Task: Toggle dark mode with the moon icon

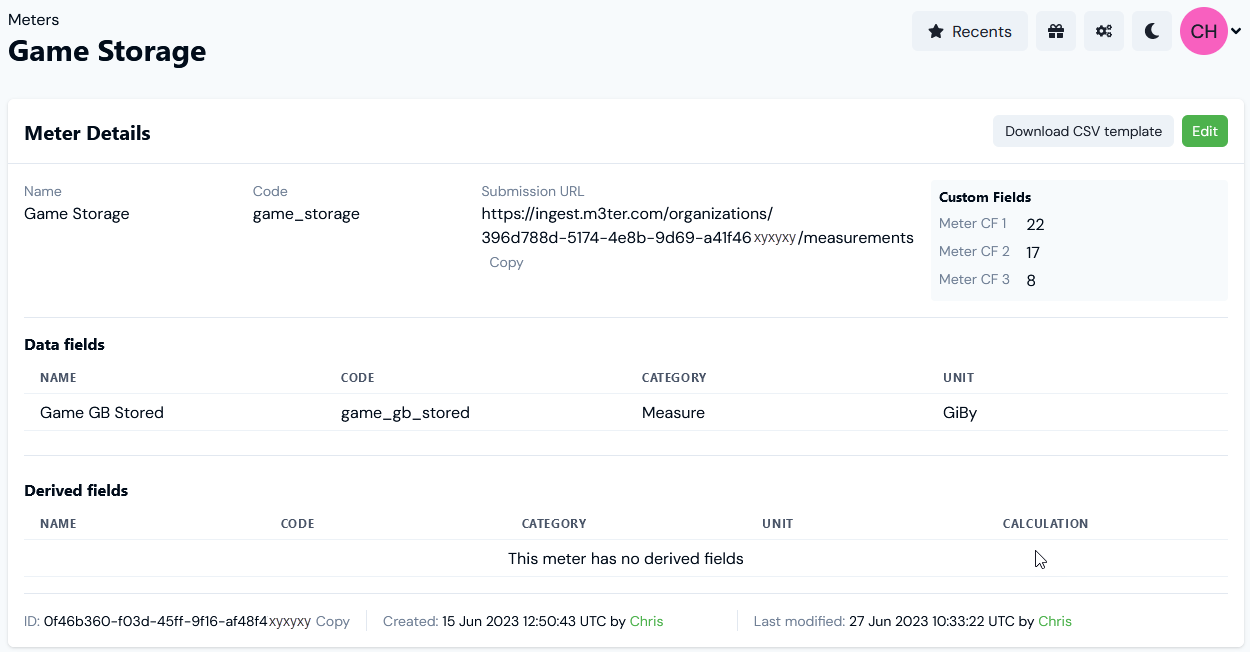Action: [1151, 31]
